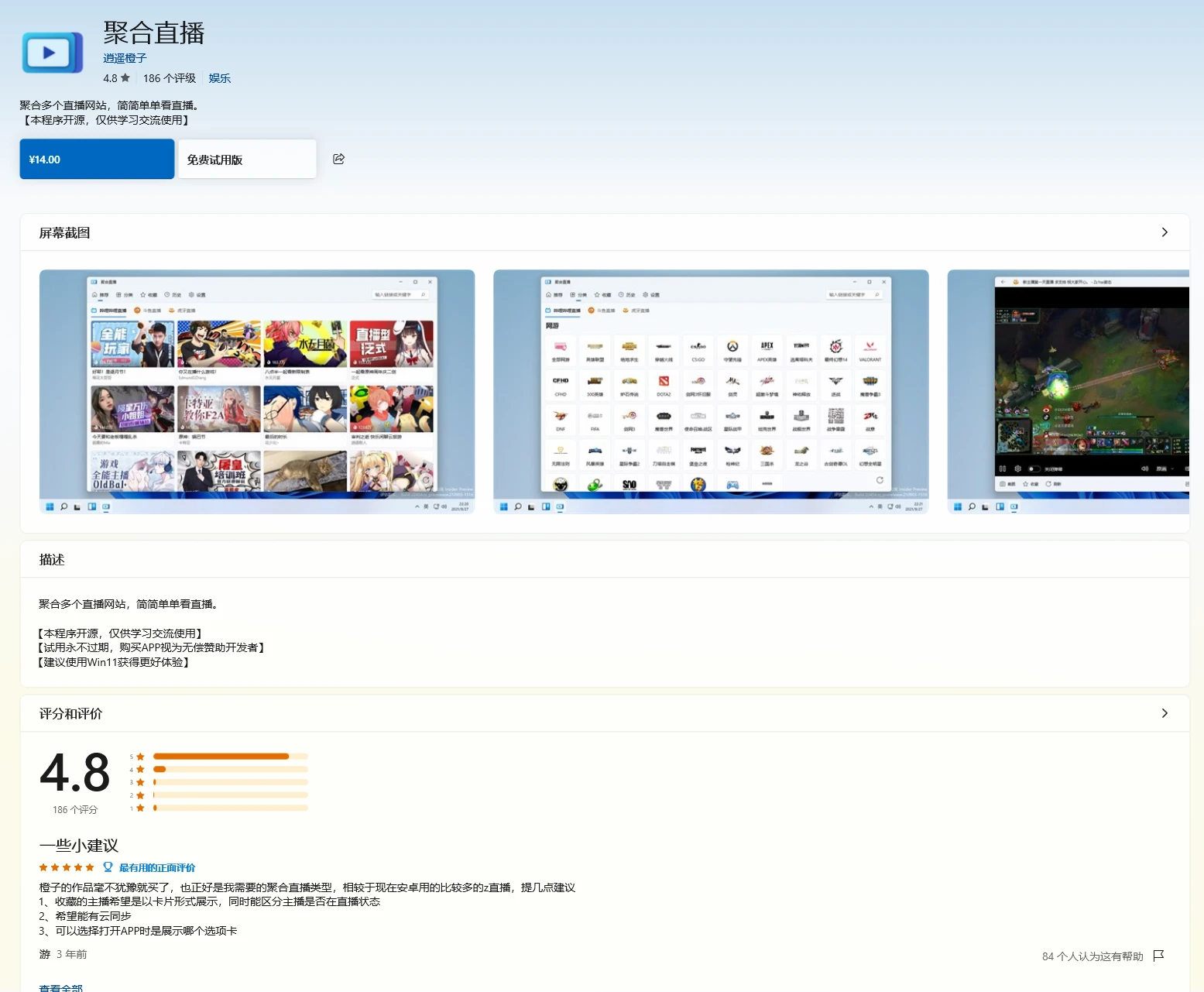Screen dimensions: 1204x992
Task: Click 查看全部 to see all reviews
Action: click(x=61, y=987)
